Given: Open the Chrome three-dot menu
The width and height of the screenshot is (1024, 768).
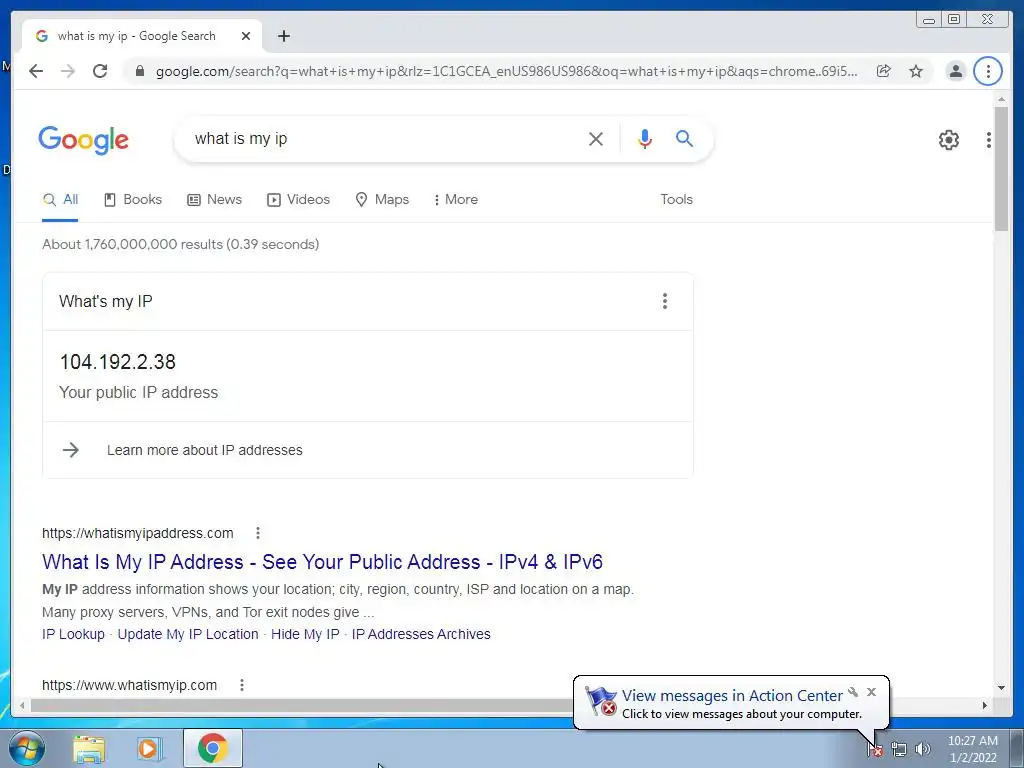Looking at the screenshot, I should coord(987,71).
